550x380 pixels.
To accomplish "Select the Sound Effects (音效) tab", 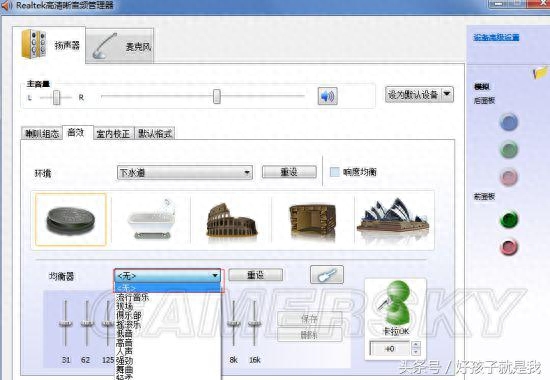I will [76, 133].
